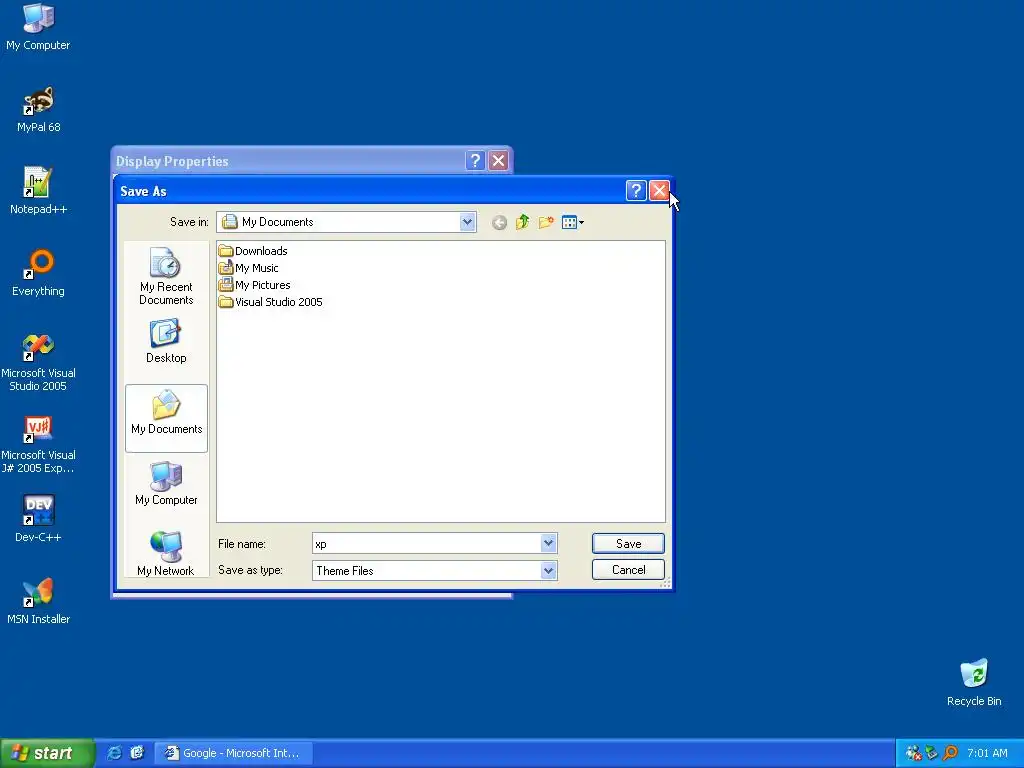The width and height of the screenshot is (1024, 768).
Task: Open the Recycle Bin
Action: (x=974, y=683)
